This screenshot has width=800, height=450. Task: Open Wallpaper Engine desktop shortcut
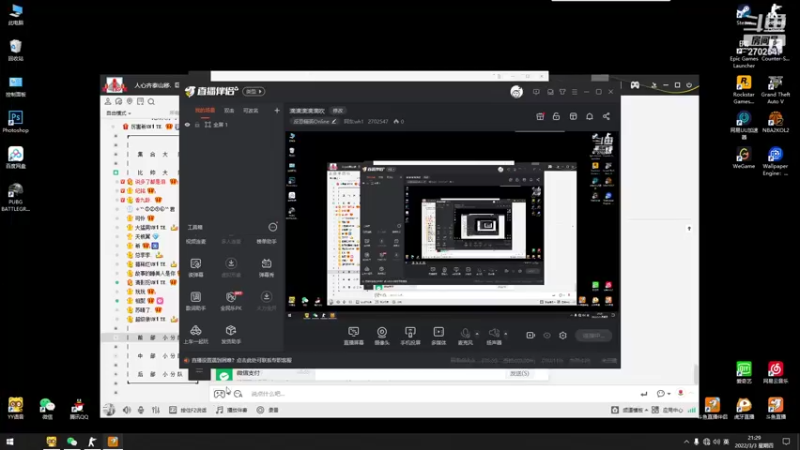click(x=776, y=161)
